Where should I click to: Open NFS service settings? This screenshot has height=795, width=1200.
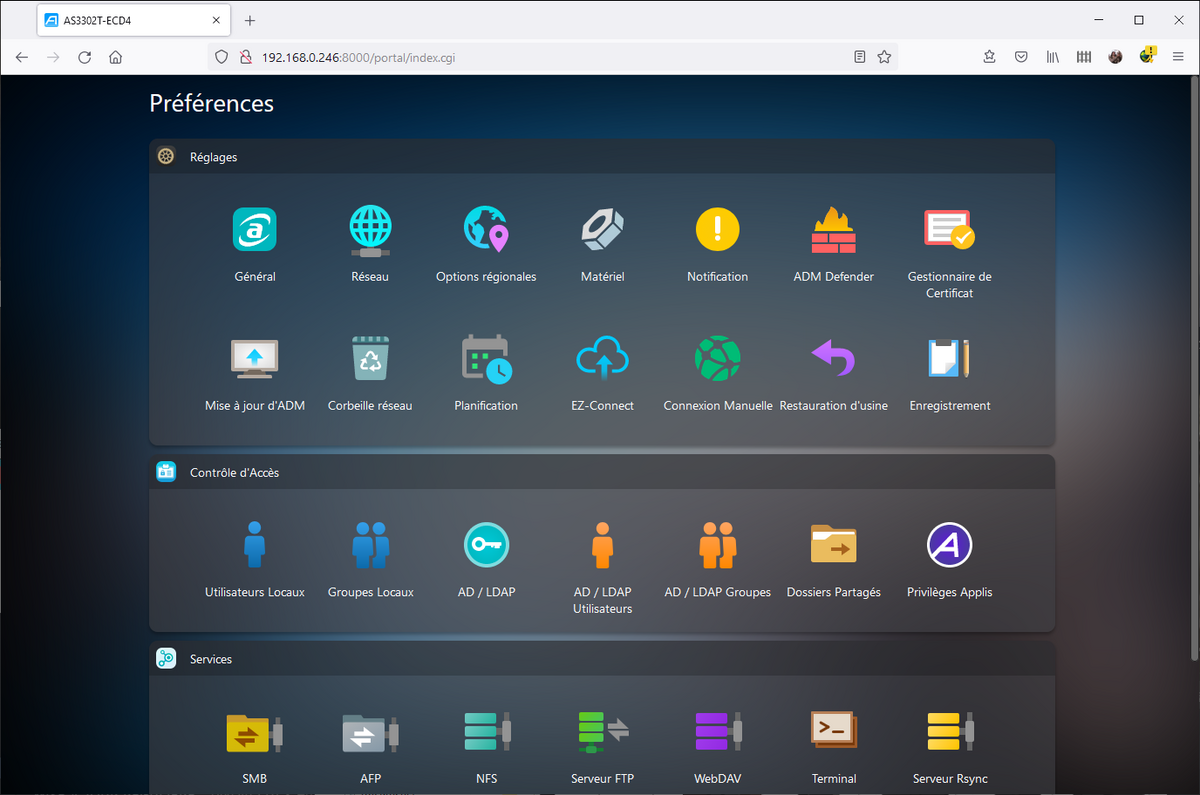point(486,731)
